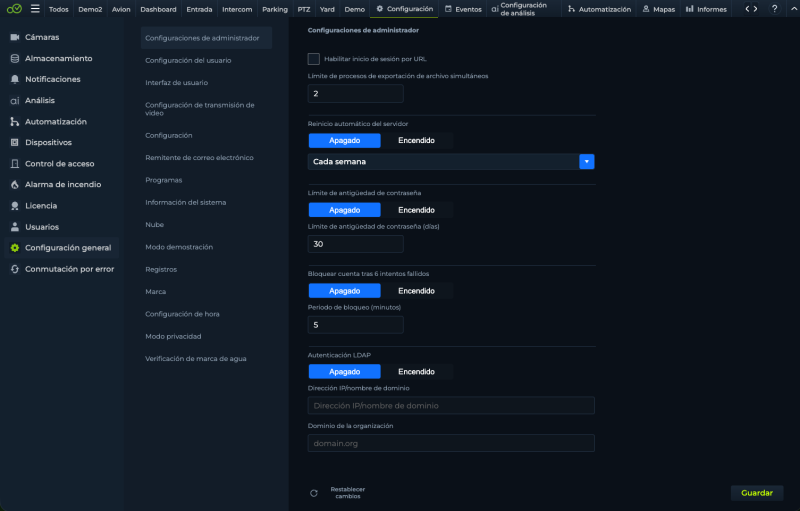
Task: Turn on Reinicio automático del servidor with Encendido
Action: [416, 140]
